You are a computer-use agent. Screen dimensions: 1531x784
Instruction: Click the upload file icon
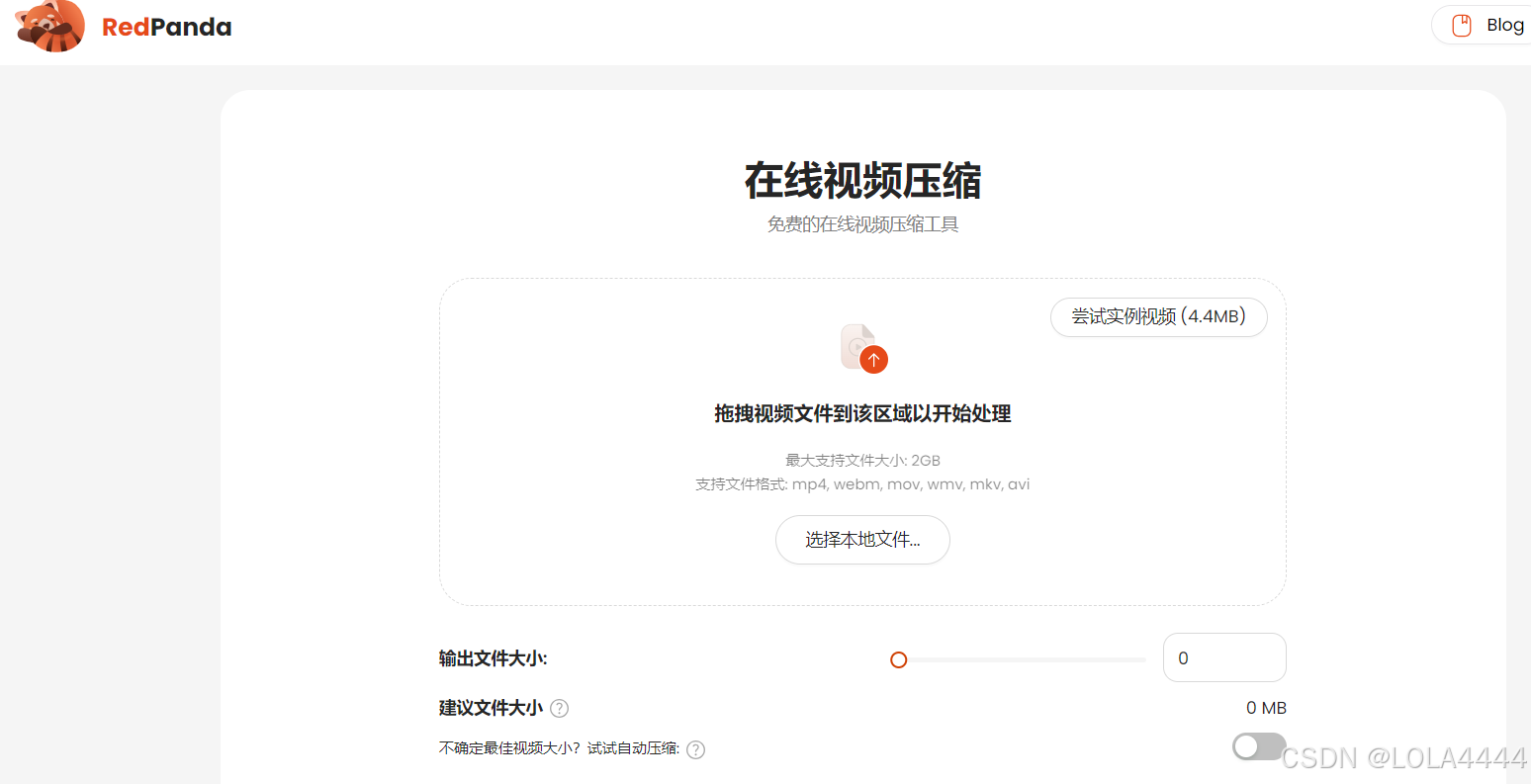coord(863,348)
